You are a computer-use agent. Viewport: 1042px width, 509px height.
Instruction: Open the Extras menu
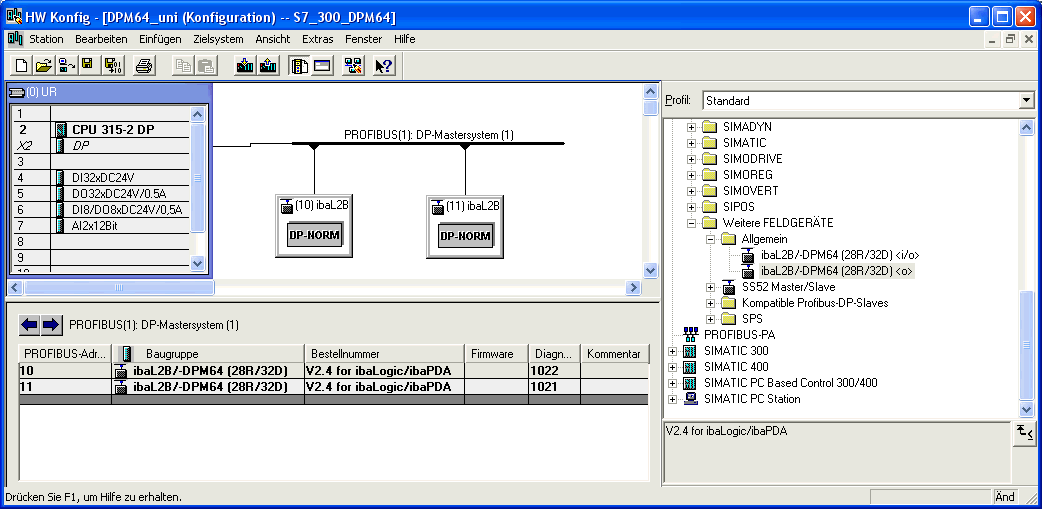(x=318, y=39)
